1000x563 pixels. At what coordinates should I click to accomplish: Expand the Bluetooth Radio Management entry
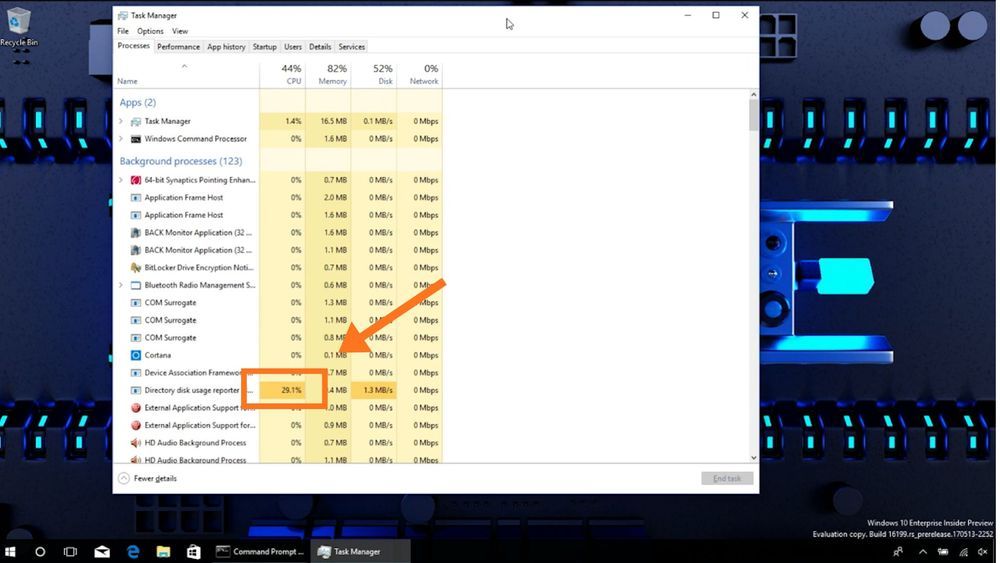(x=121, y=285)
